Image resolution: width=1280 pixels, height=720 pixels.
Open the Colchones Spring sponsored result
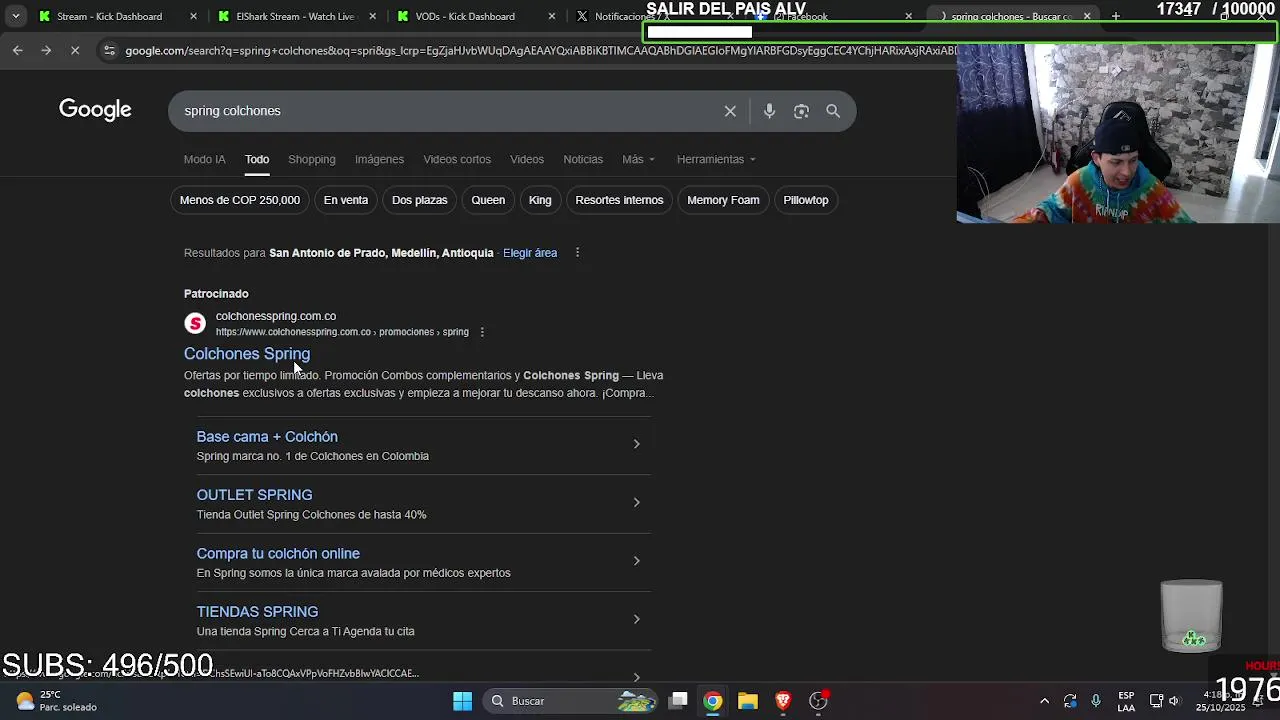point(247,354)
